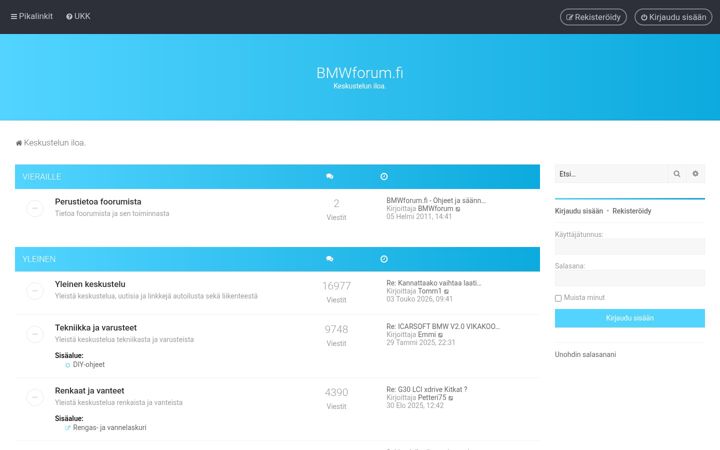The image size is (720, 450).
Task: Open the DIY-ohjeet subforum
Action: tap(89, 365)
